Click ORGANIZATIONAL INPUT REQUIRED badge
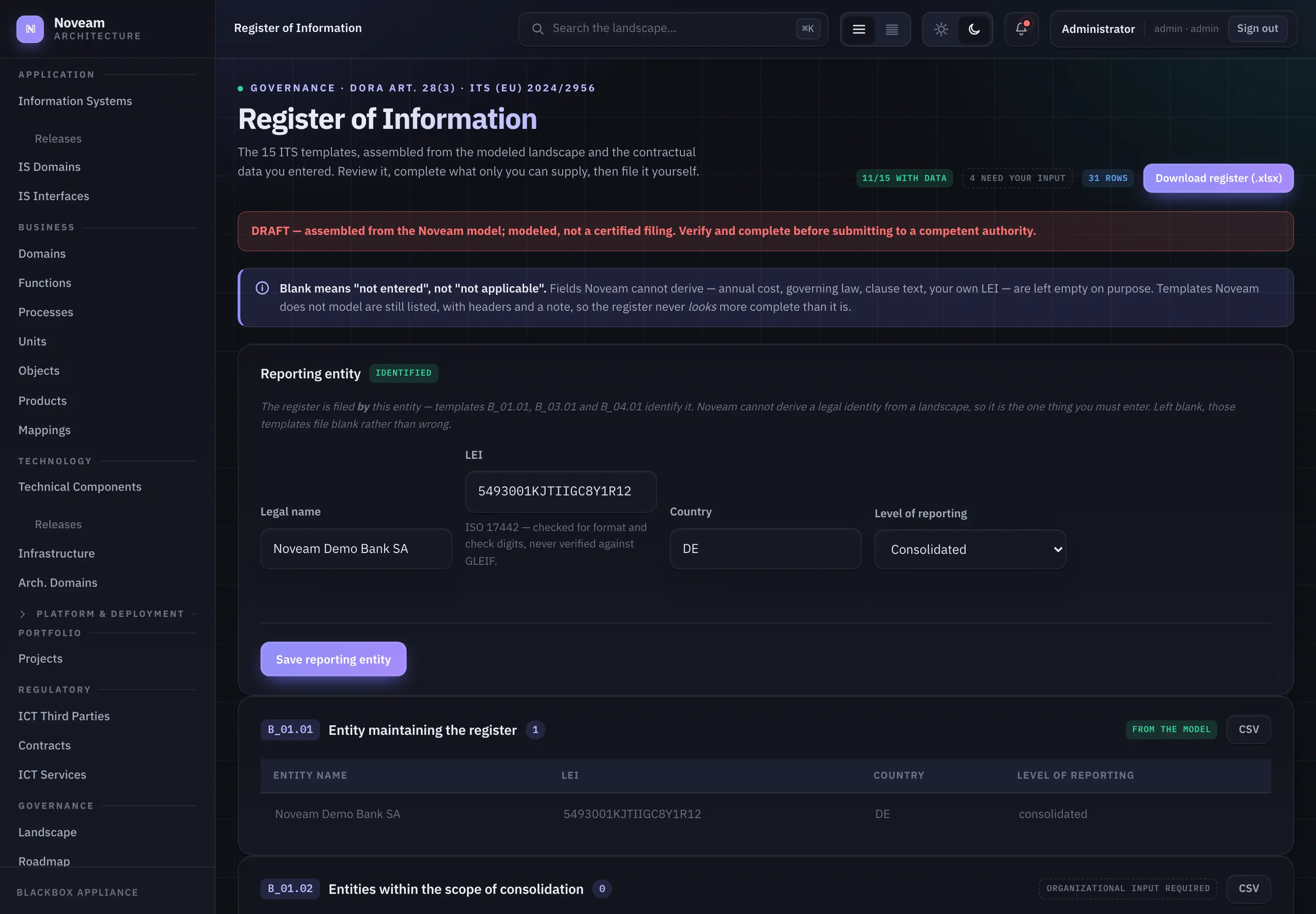 point(1128,888)
